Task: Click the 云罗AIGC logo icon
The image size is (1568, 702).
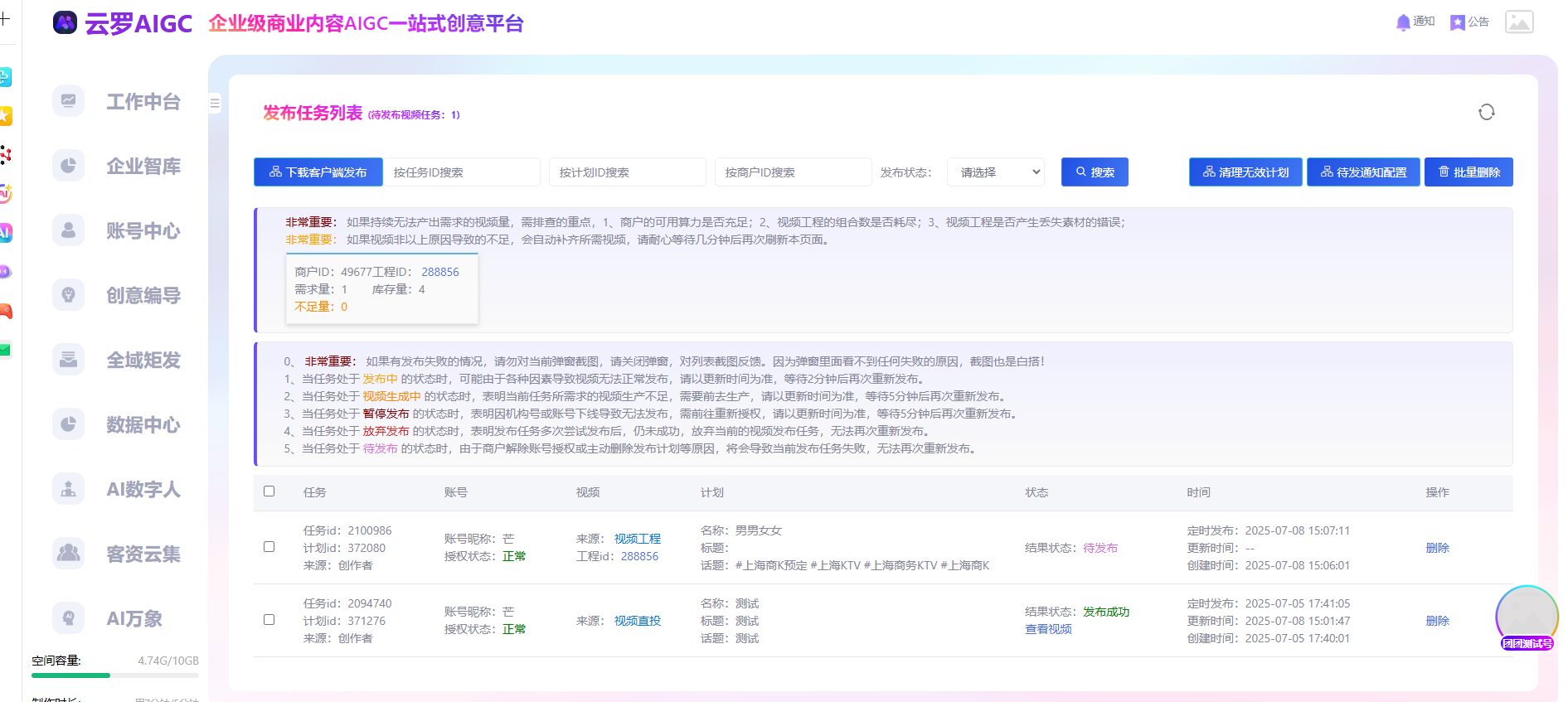Action: click(x=65, y=23)
